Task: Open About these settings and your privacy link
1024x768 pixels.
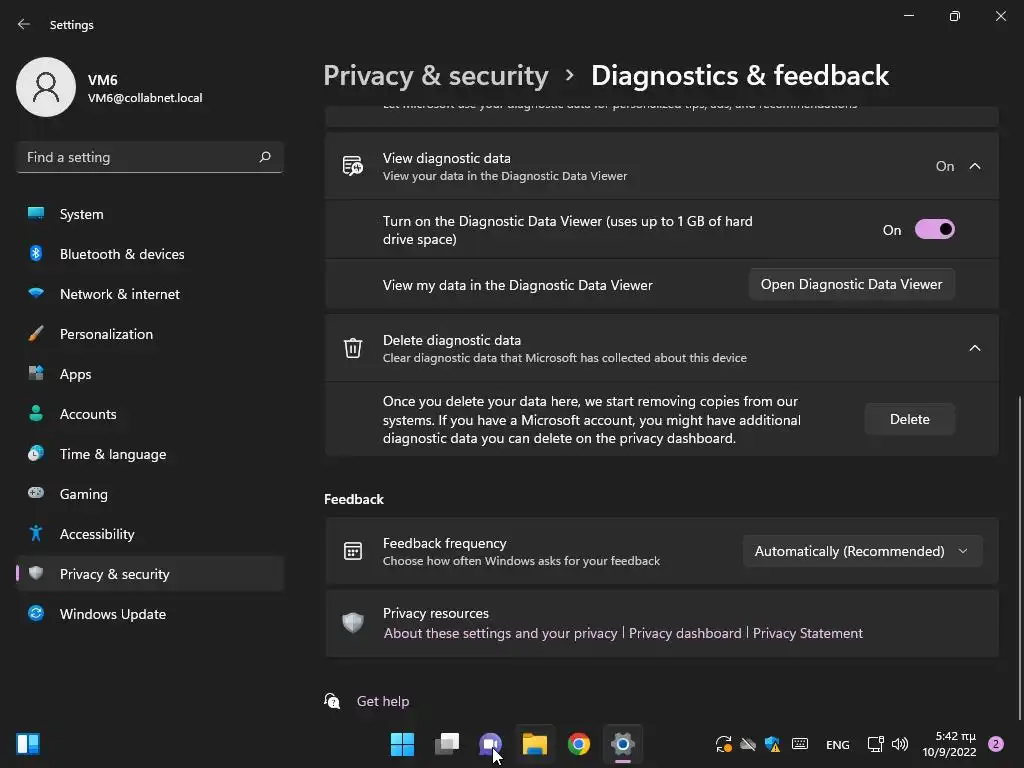Action: (500, 633)
